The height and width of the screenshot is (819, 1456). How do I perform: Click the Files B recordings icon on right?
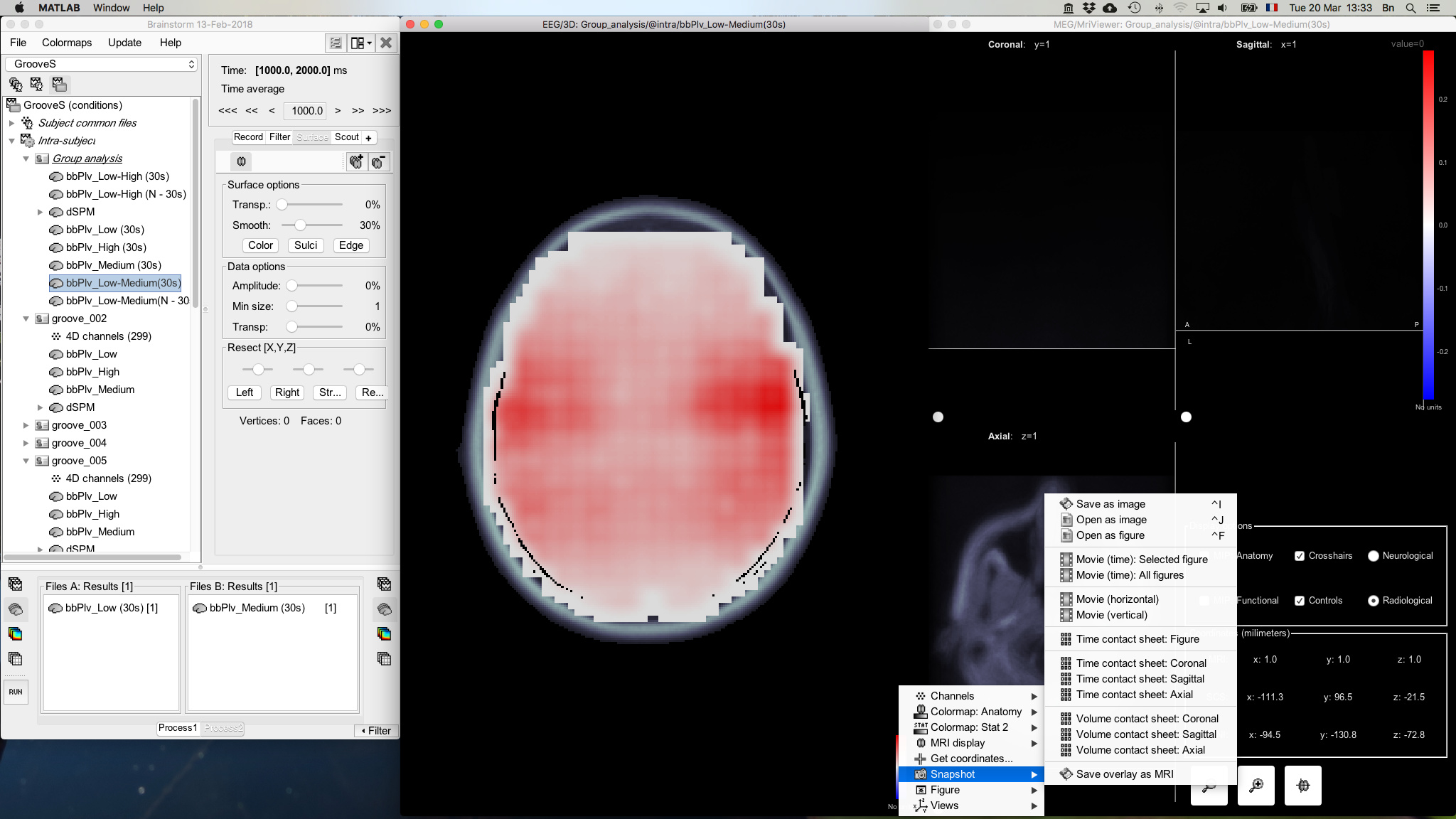(385, 584)
